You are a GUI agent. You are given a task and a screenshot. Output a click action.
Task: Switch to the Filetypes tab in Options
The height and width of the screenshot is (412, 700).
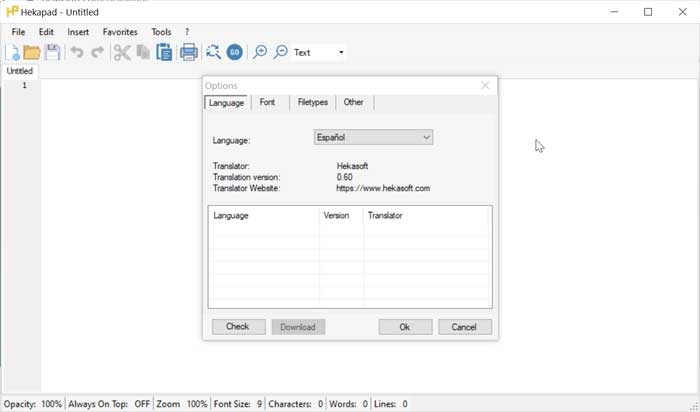(312, 102)
